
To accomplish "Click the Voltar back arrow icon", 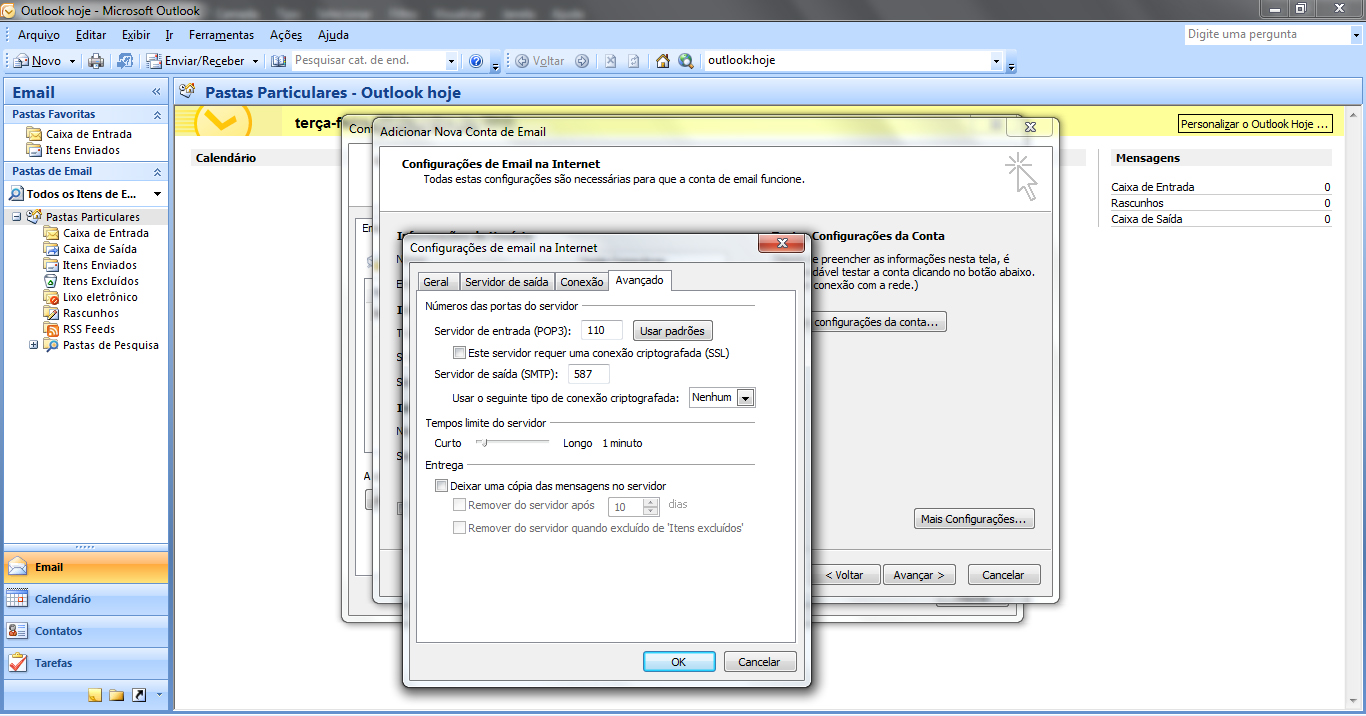I will 522,61.
